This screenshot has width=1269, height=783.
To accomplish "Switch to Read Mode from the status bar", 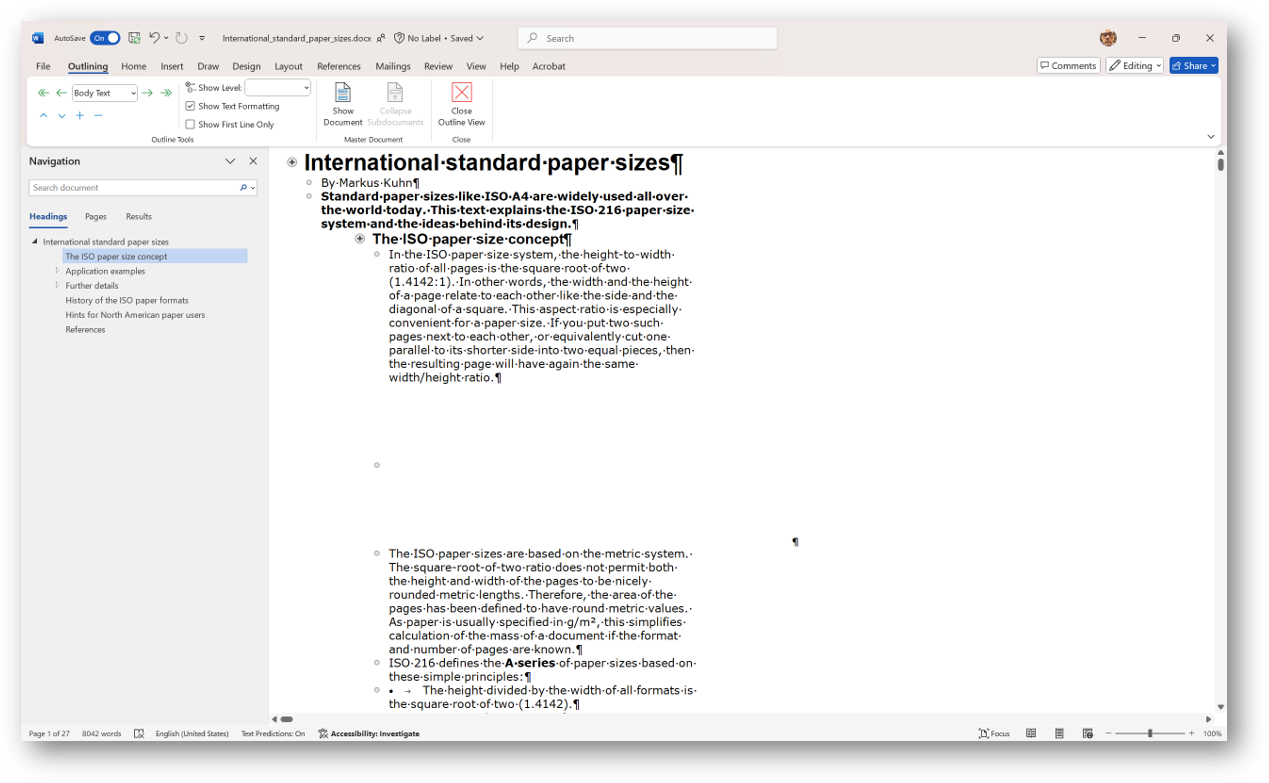I will pyautogui.click(x=1031, y=733).
